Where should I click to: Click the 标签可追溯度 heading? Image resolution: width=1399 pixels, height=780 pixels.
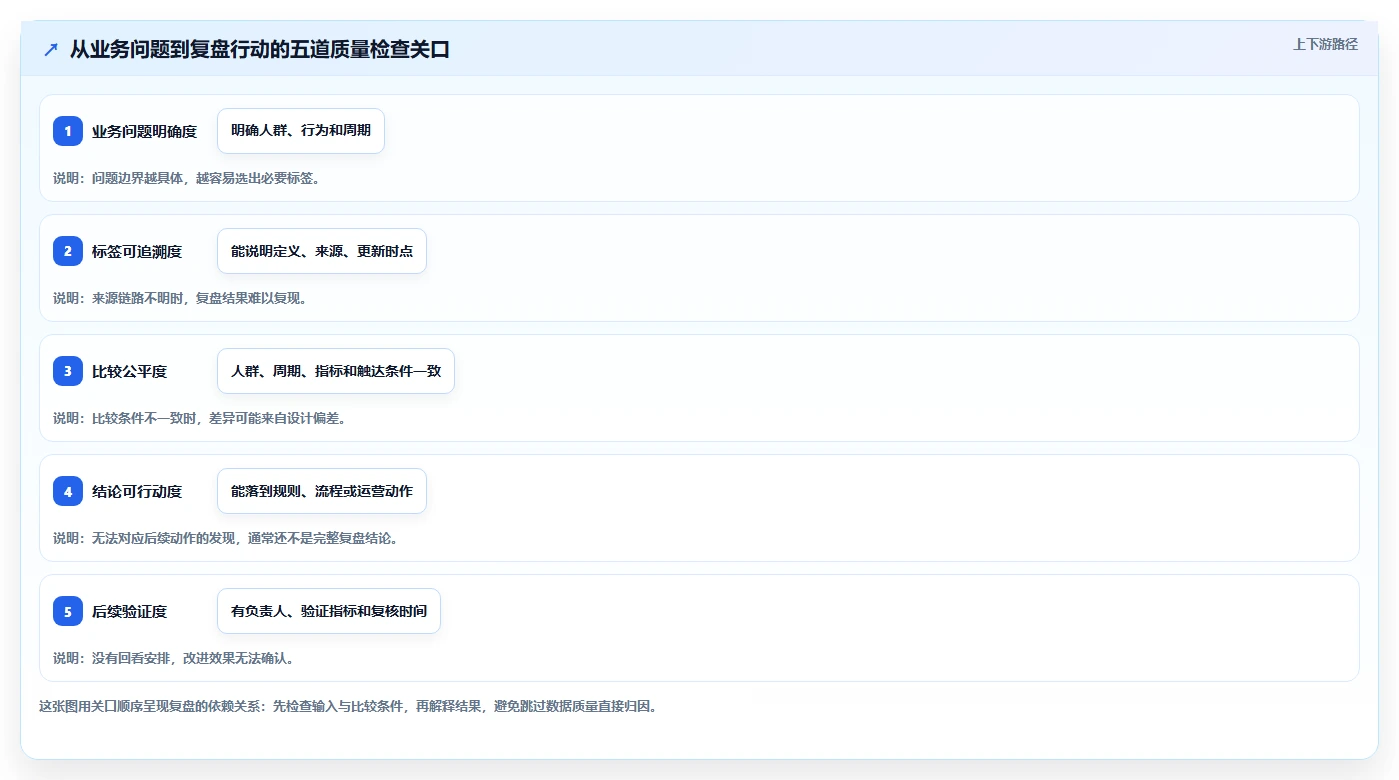pyautogui.click(x=137, y=251)
